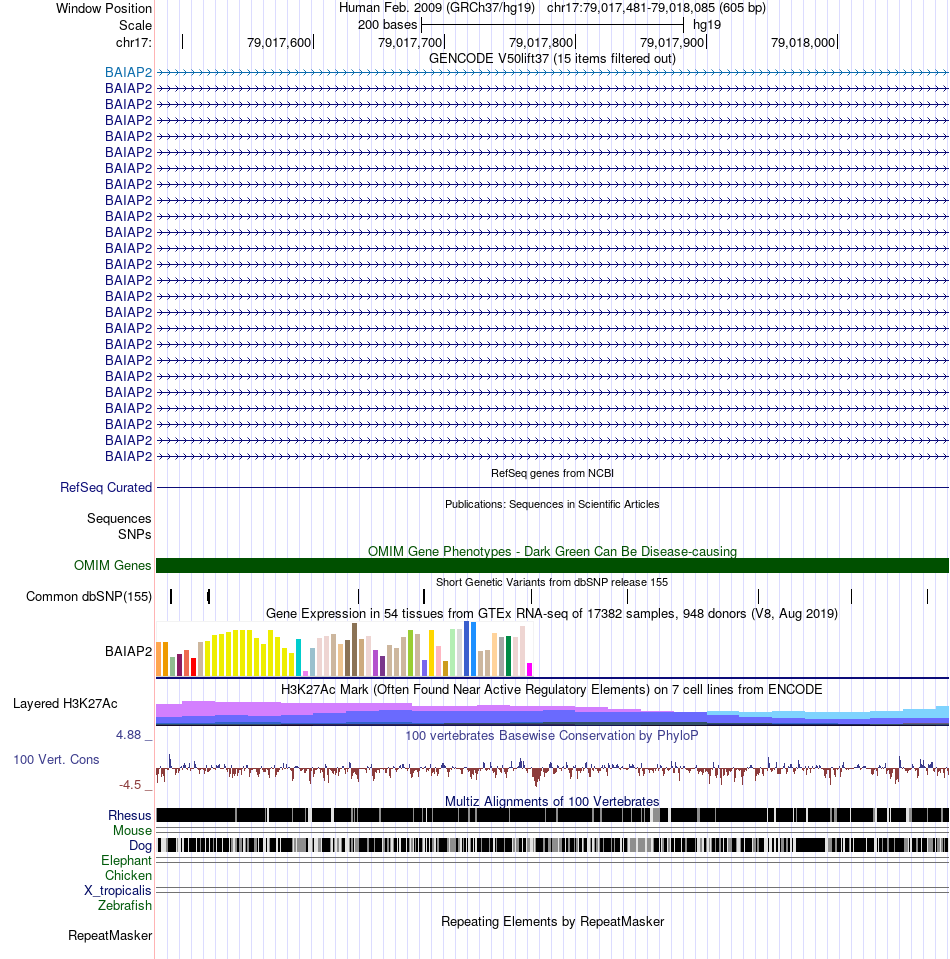Viewport: 950px width, 959px height.
Task: Click the assembly text 'Human Feb. 2009 (GRCh37/hg19)'
Action: [x=437, y=8]
